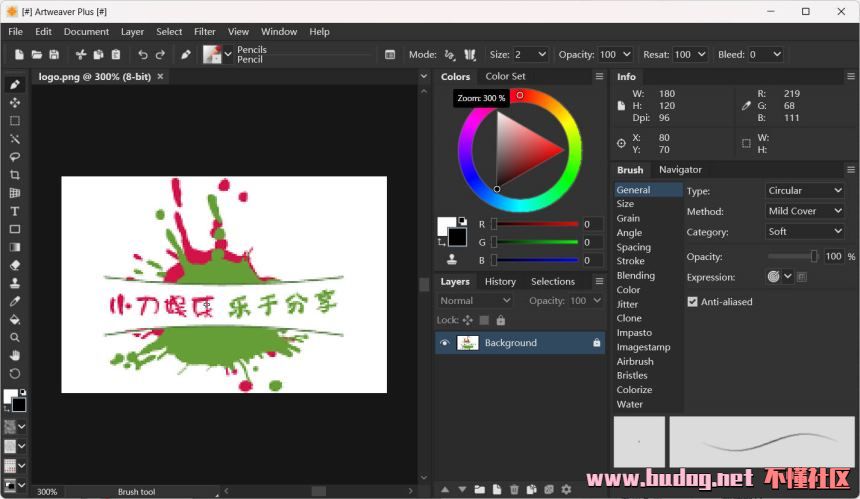Screen dimensions: 860x499
Task: Switch to the Selections tab
Action: 553,281
